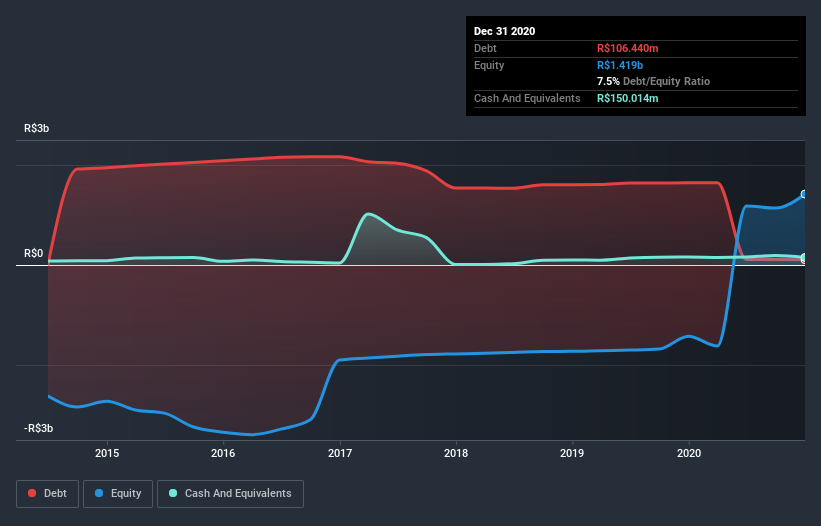Click the 2017 x-axis label
The height and width of the screenshot is (526, 821).
340,453
